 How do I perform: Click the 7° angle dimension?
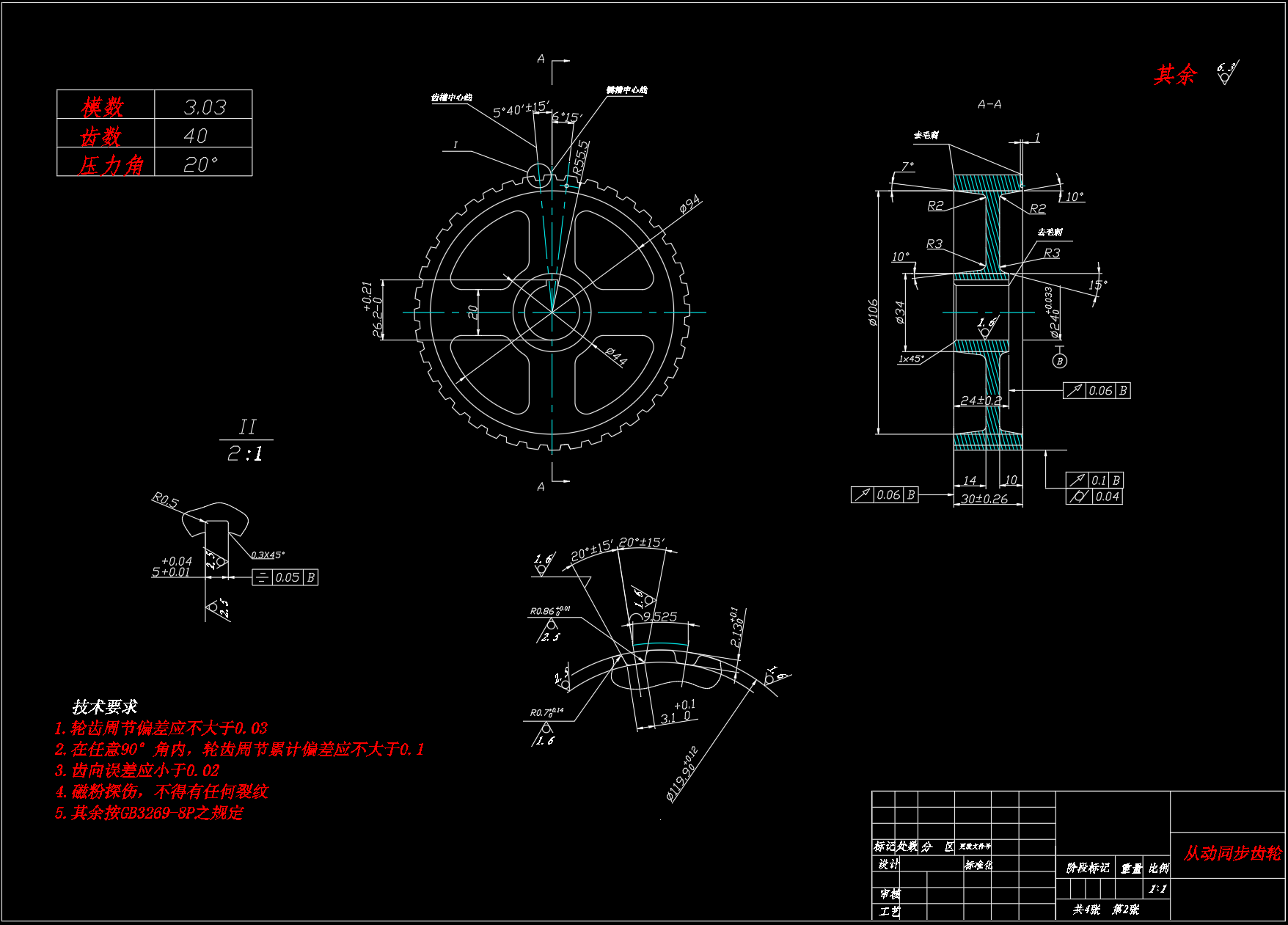[908, 166]
